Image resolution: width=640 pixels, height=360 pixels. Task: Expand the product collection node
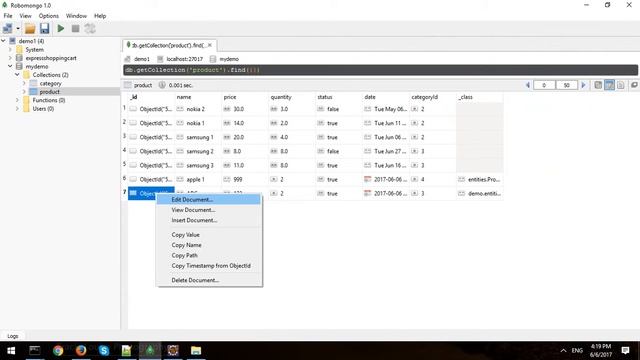24,92
